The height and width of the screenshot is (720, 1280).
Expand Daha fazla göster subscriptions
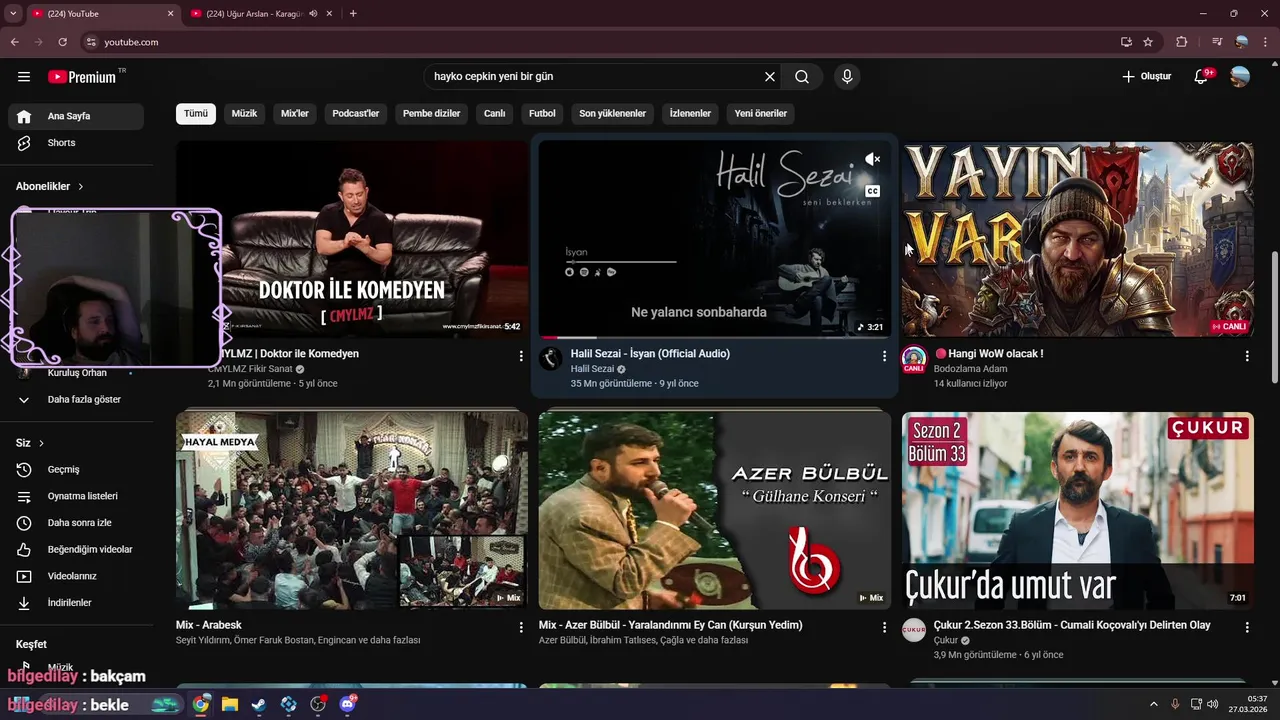click(76, 399)
